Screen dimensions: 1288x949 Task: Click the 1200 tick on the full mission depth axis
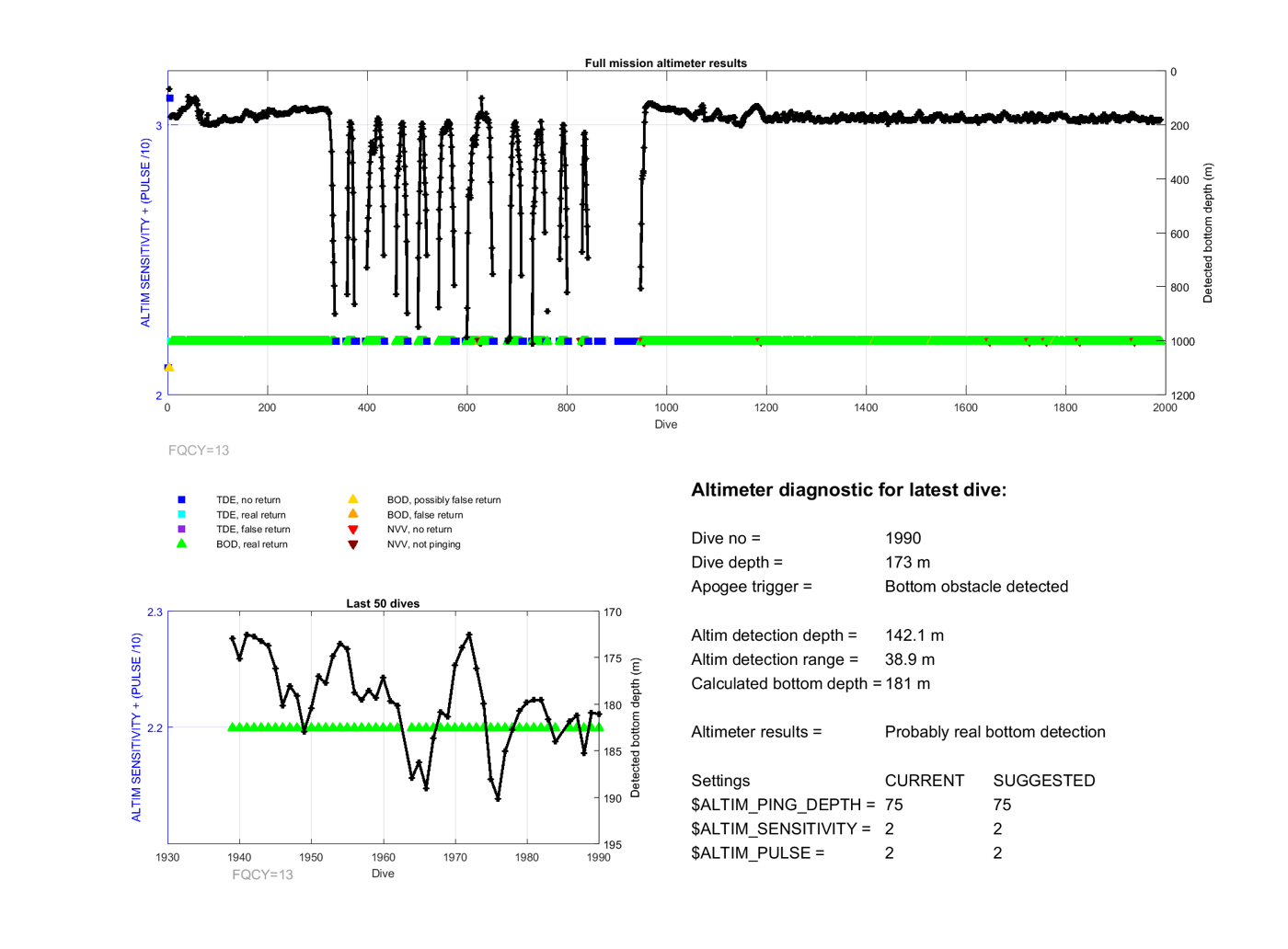pos(1183,396)
